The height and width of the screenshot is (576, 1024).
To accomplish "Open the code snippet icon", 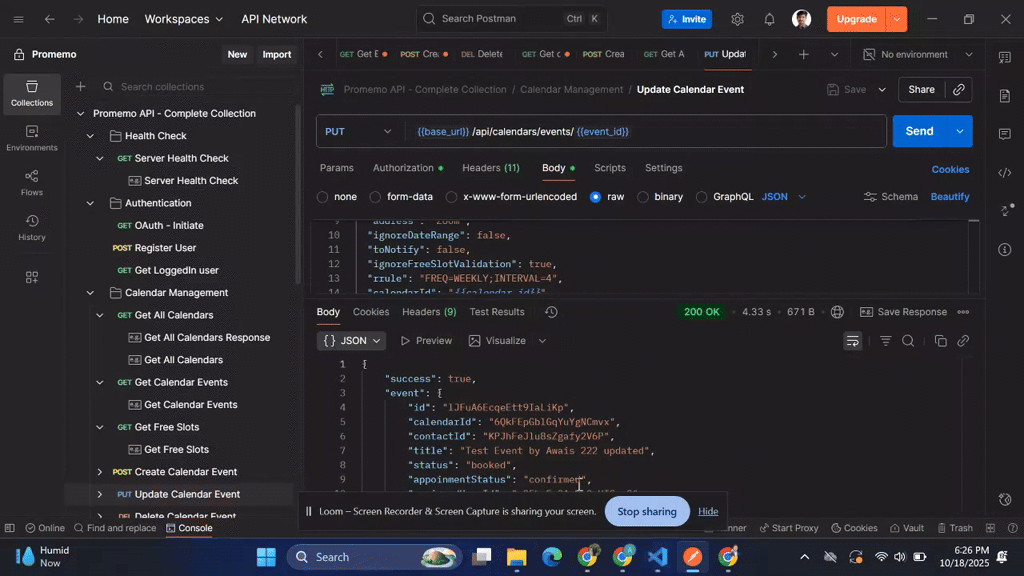I will point(1004,172).
